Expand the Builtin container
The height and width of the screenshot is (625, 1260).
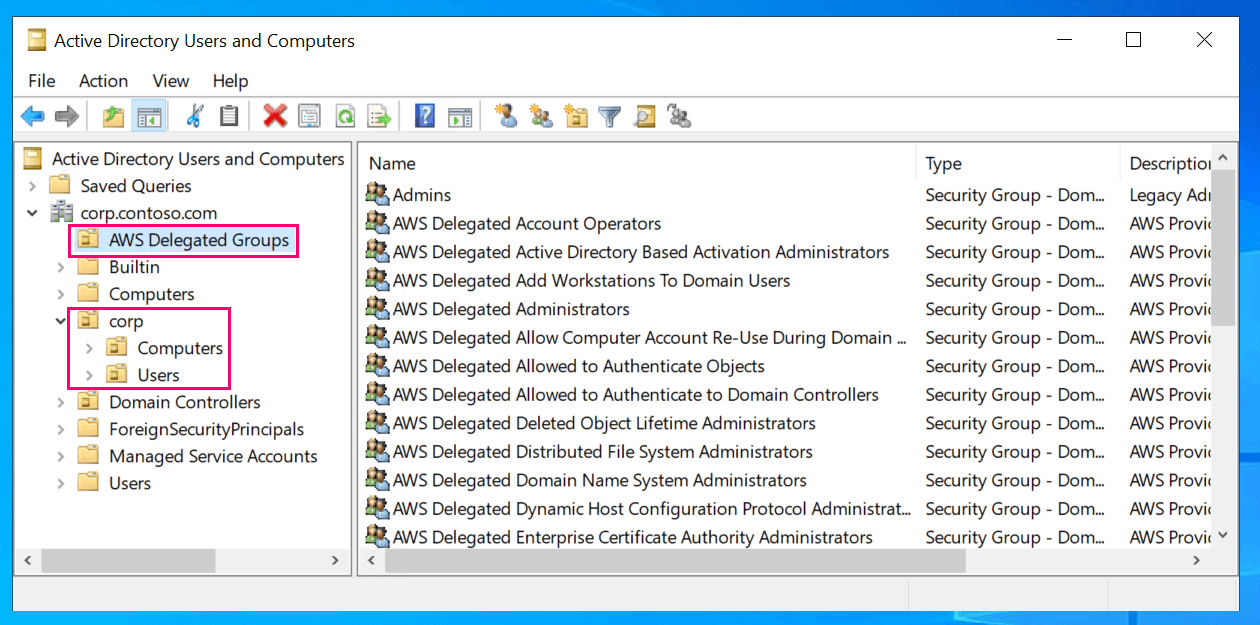tap(62, 267)
